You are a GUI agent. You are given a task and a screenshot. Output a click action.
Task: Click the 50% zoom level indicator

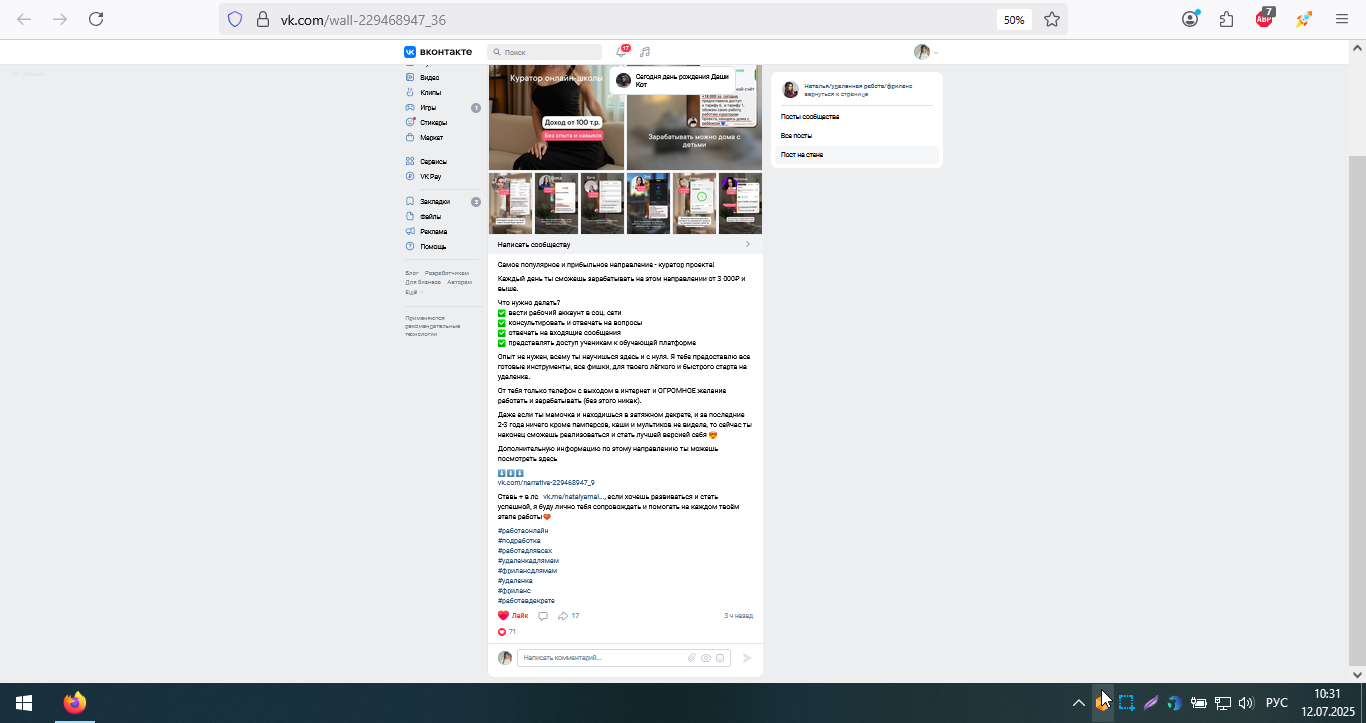click(x=1014, y=19)
